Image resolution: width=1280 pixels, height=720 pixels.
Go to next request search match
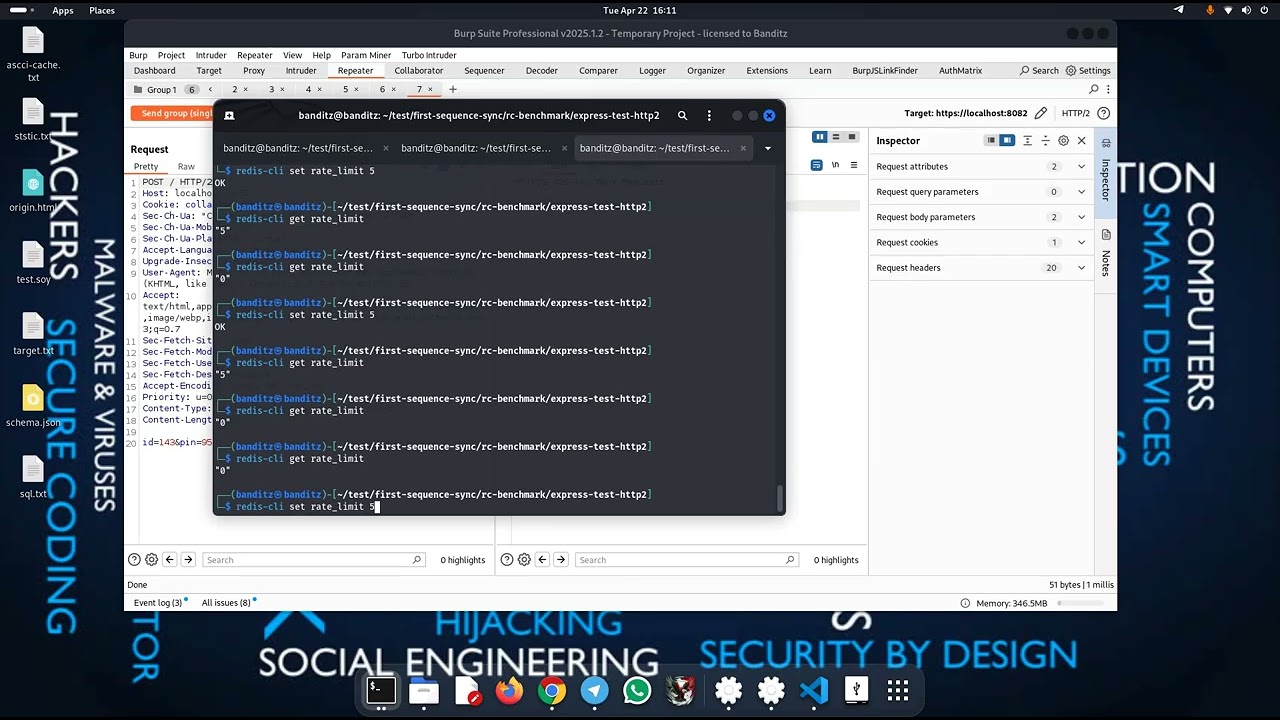188,560
